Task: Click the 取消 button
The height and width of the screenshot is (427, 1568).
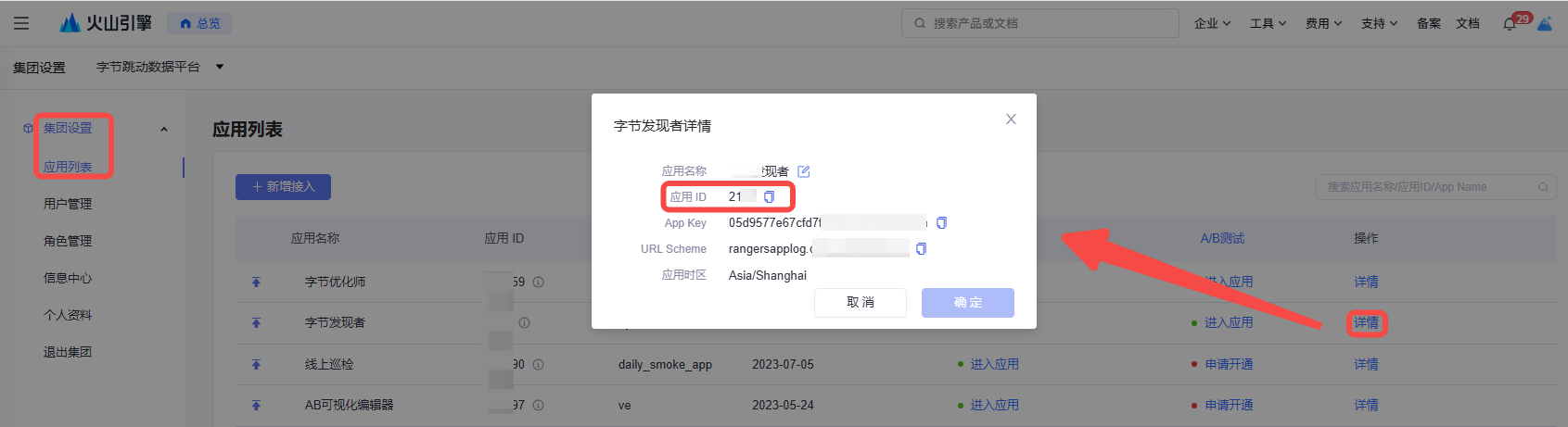Action: pyautogui.click(x=860, y=302)
